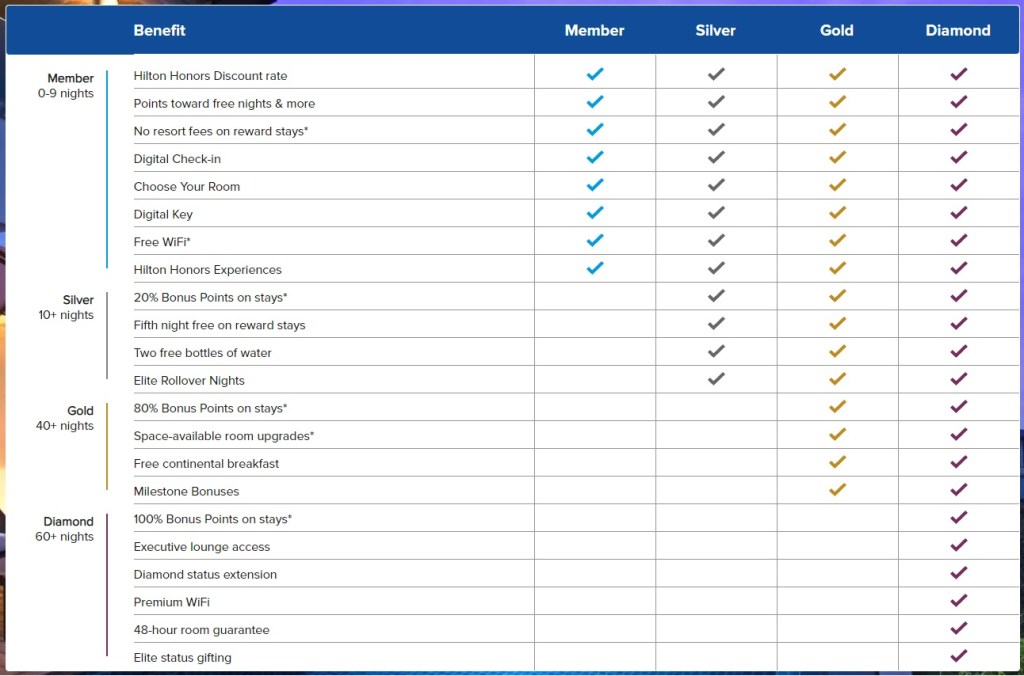Click Diamond checkmark for Executive lounge access

click(x=959, y=545)
